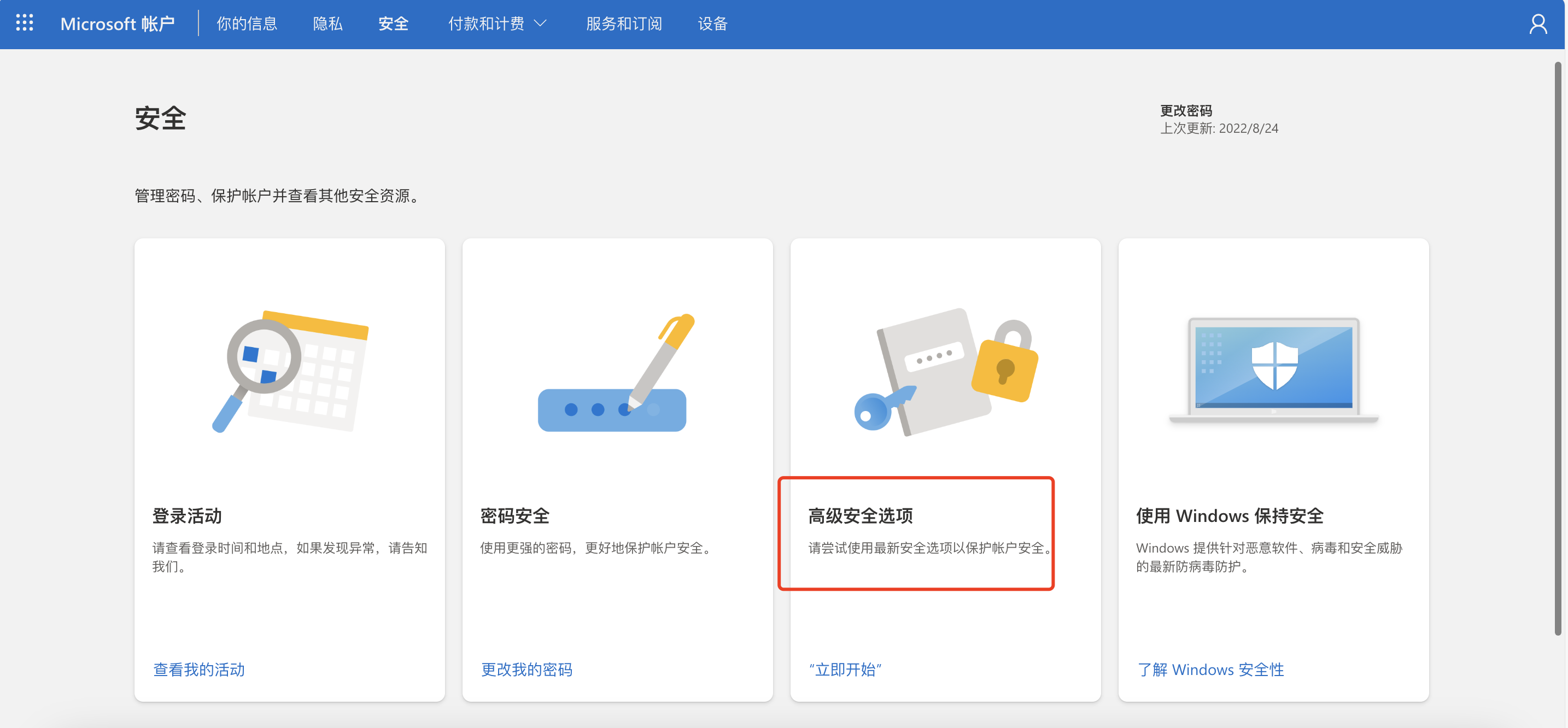
Task: Click the 查看我的活动 link
Action: 199,670
